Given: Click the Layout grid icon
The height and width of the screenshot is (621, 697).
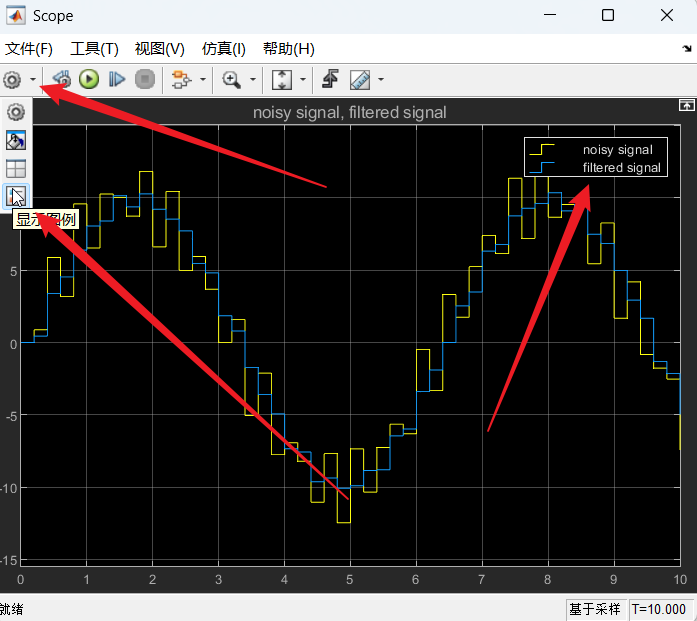Looking at the screenshot, I should click(x=16, y=169).
